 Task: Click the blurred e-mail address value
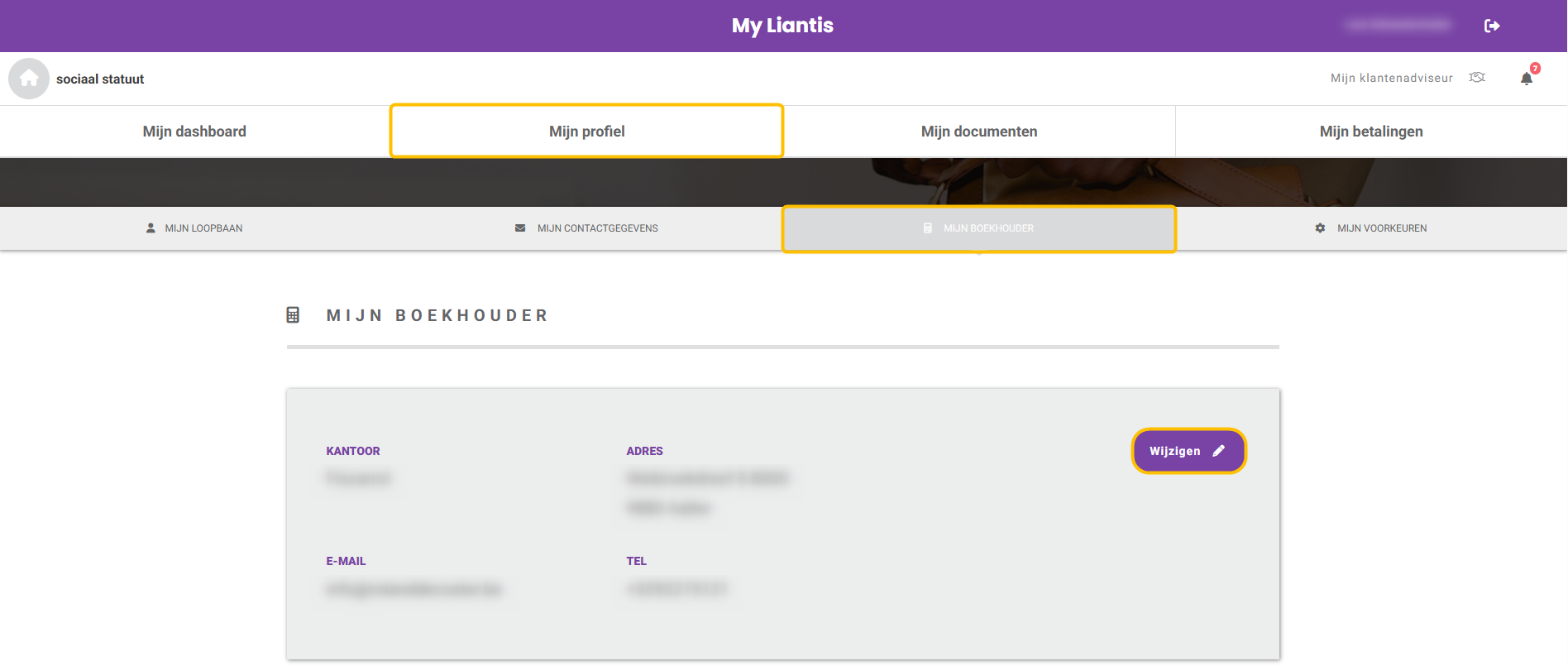click(x=414, y=589)
